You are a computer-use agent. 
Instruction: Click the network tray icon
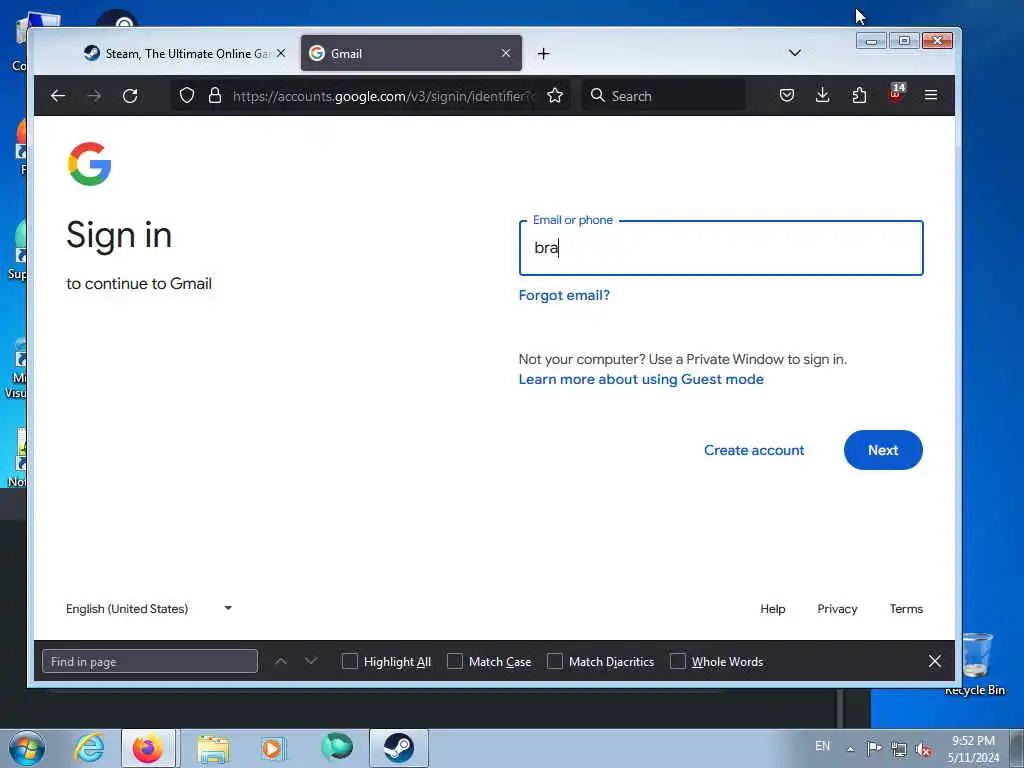point(899,750)
